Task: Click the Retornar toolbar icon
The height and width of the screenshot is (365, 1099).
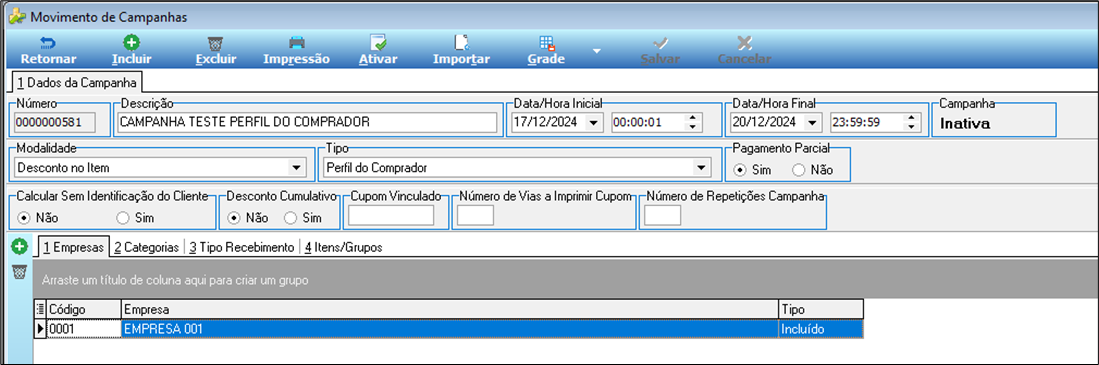Action: pos(48,43)
